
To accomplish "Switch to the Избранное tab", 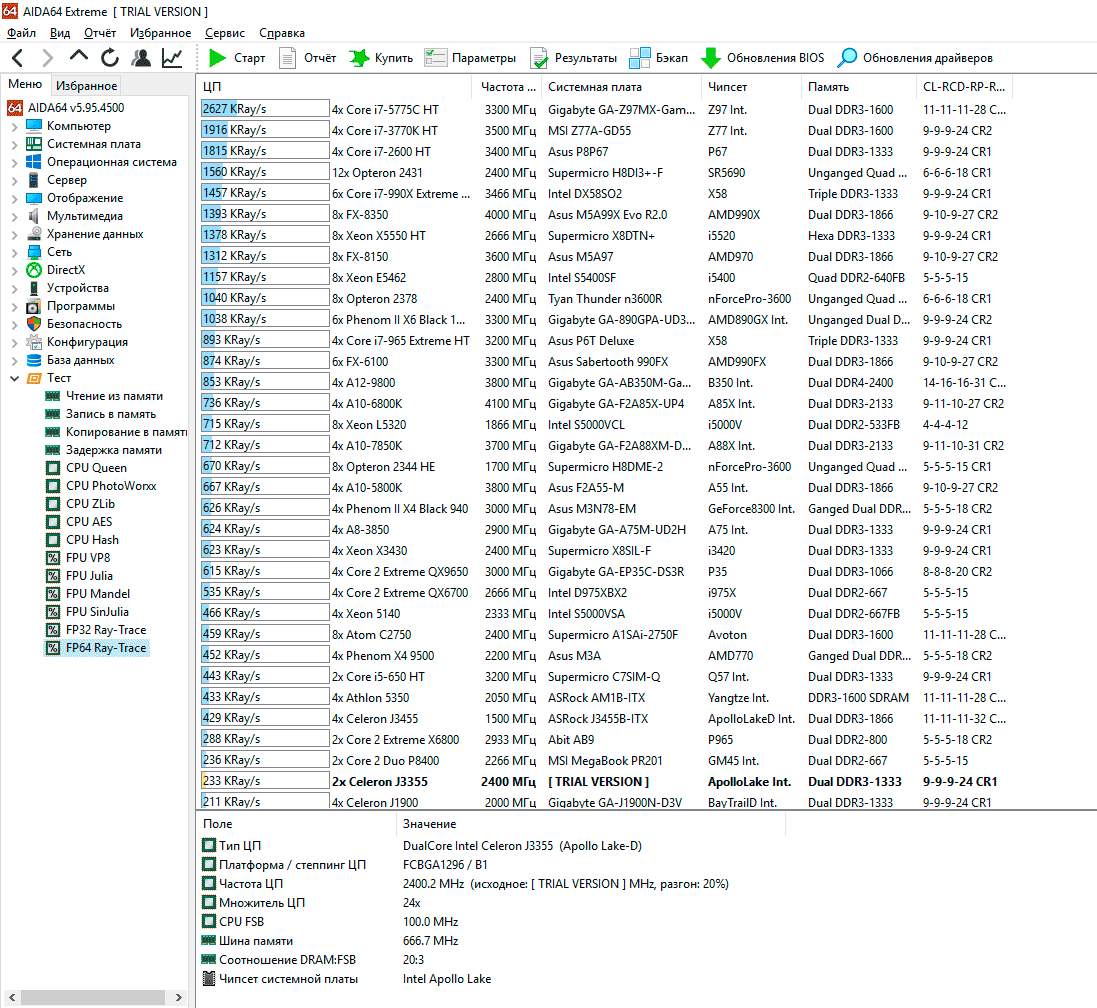I will (87, 86).
